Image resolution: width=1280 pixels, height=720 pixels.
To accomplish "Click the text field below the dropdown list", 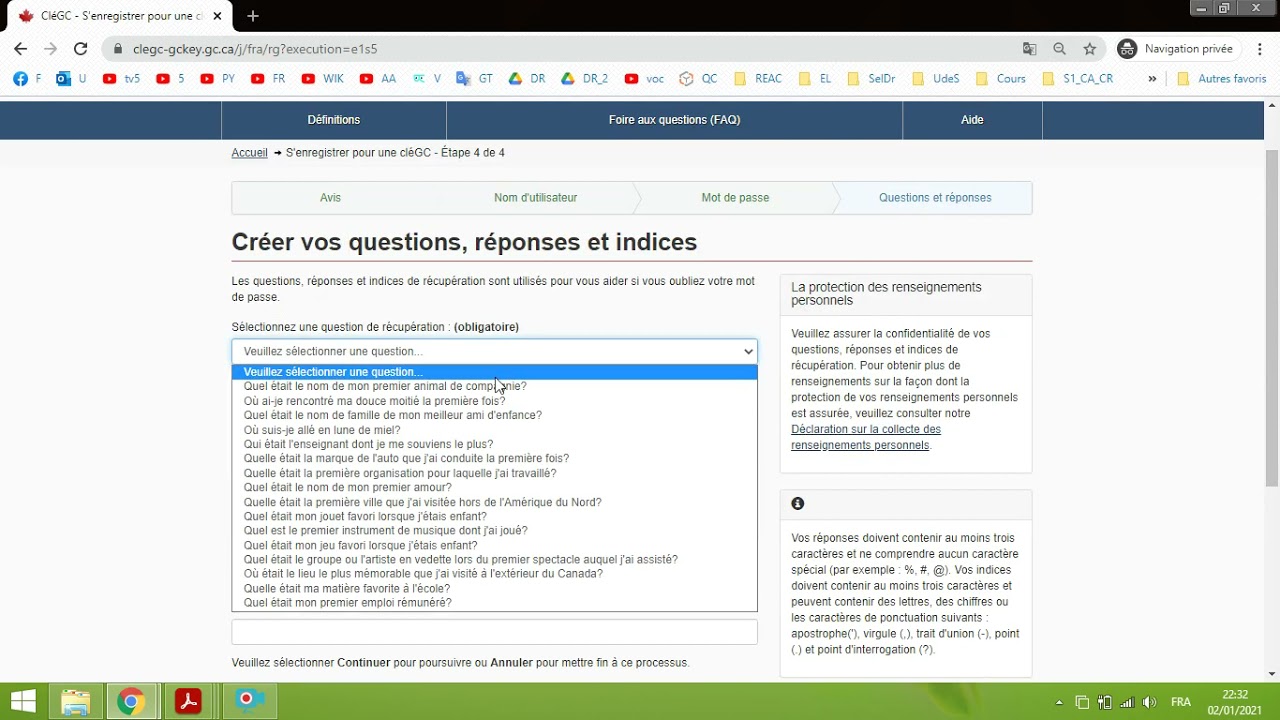I will pyautogui.click(x=494, y=632).
